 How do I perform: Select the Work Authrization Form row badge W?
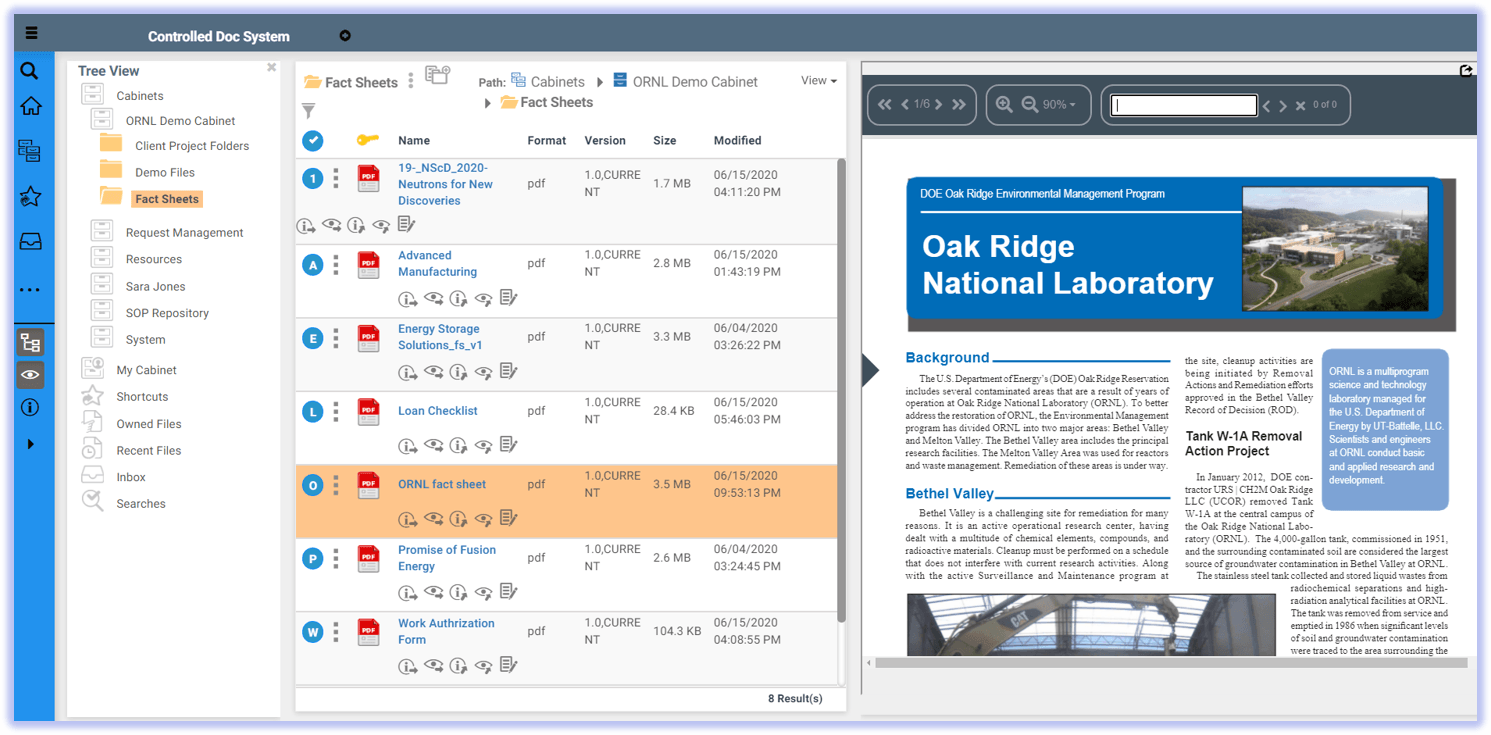pyautogui.click(x=313, y=632)
